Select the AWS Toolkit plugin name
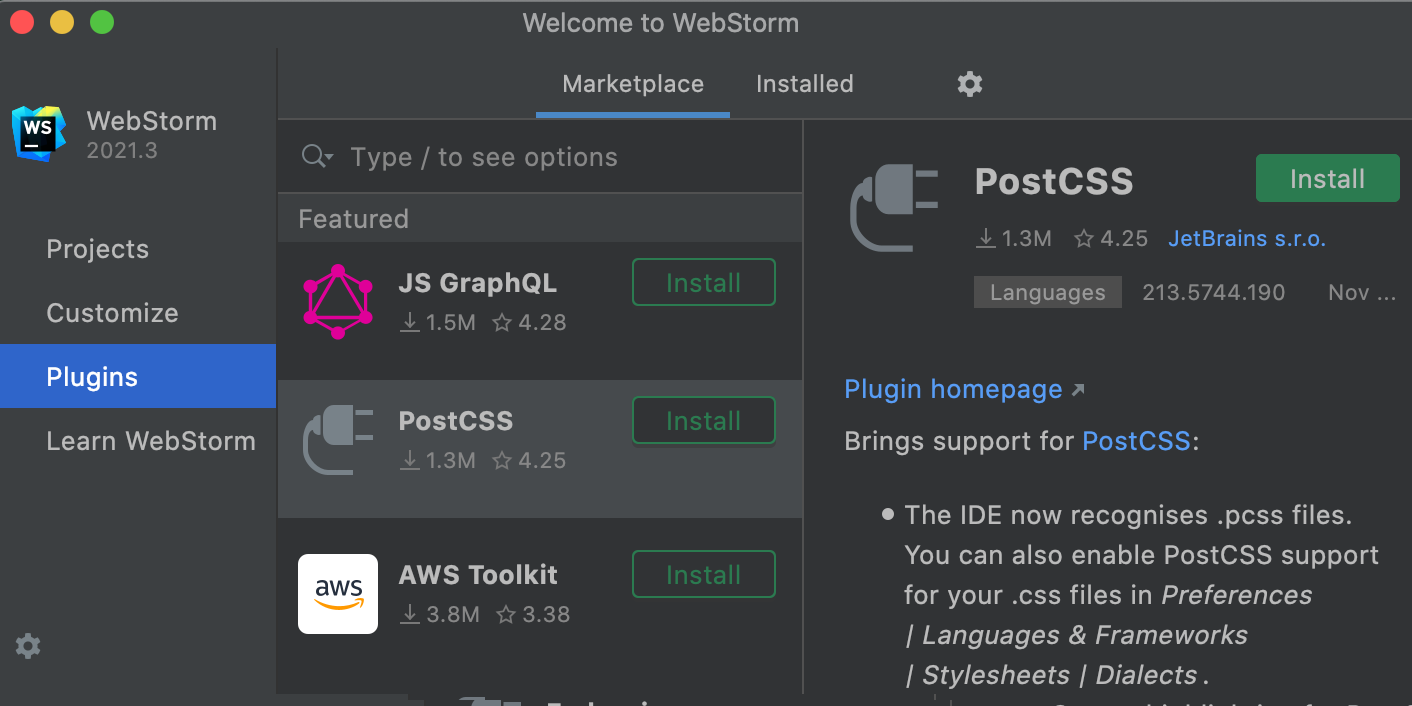The width and height of the screenshot is (1412, 706). pos(478,575)
